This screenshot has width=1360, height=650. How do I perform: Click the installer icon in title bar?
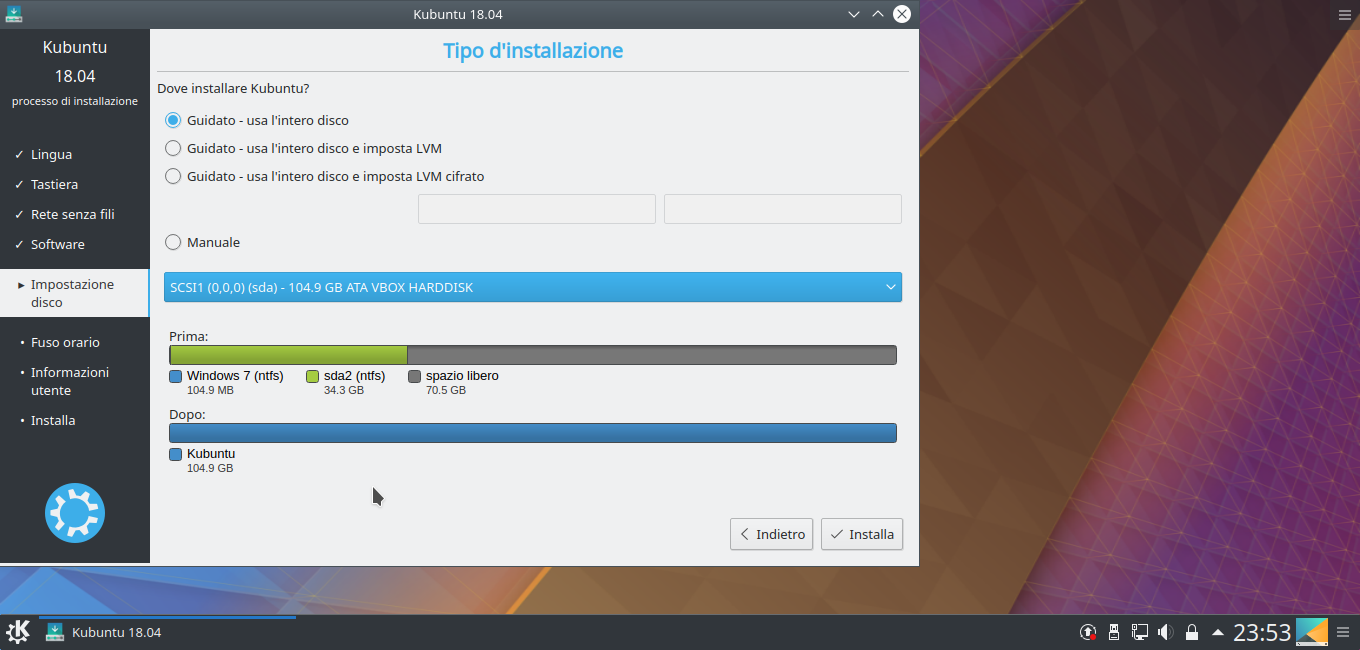[x=14, y=14]
